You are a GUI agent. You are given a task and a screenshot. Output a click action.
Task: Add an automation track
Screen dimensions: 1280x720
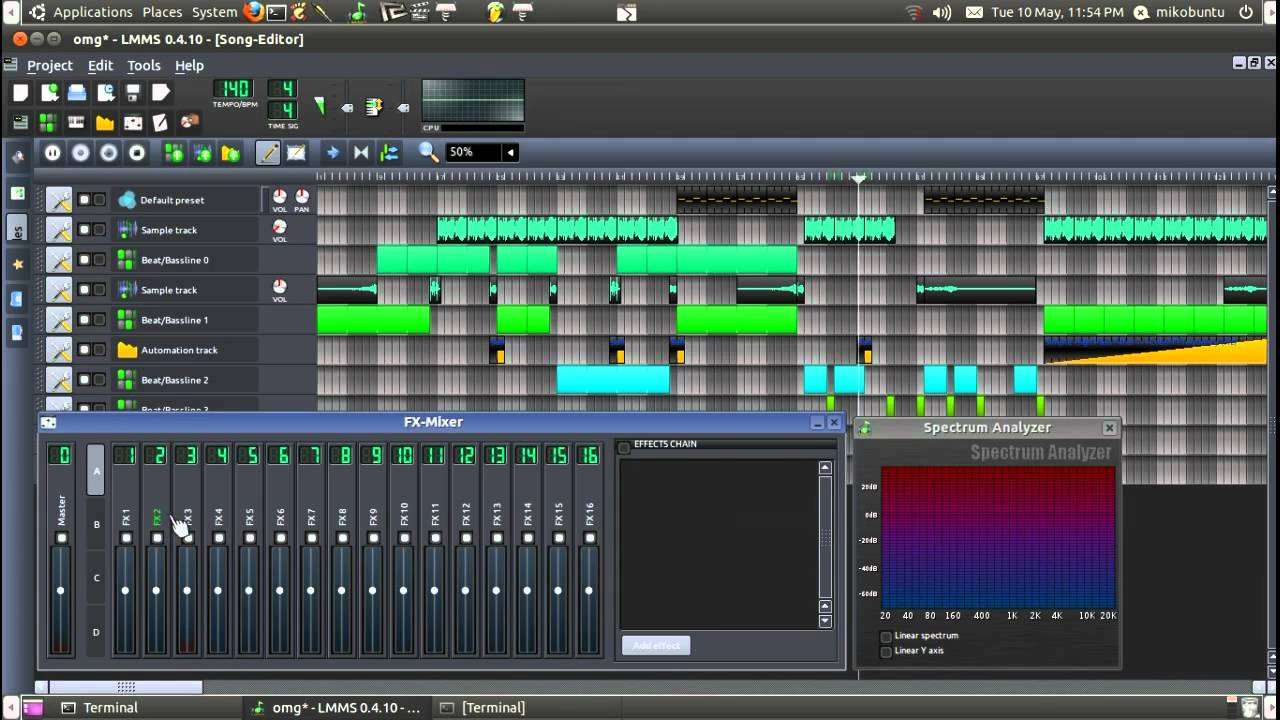click(231, 153)
